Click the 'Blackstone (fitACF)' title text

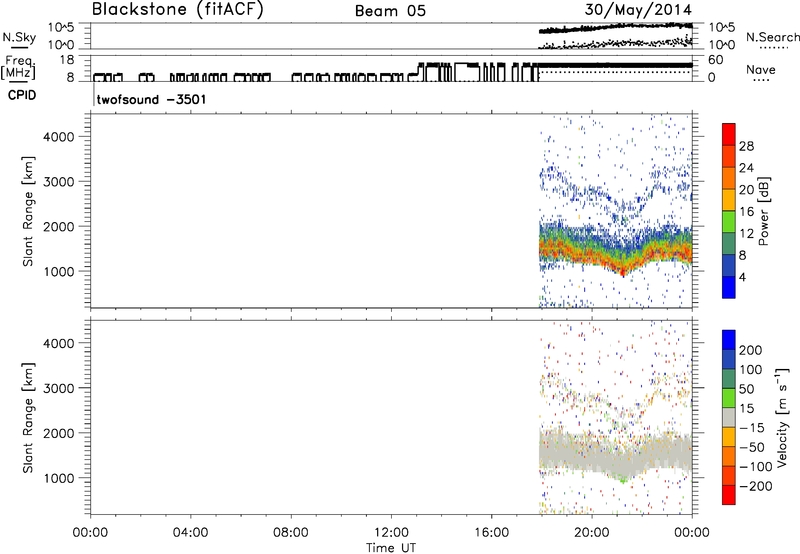[x=177, y=9]
